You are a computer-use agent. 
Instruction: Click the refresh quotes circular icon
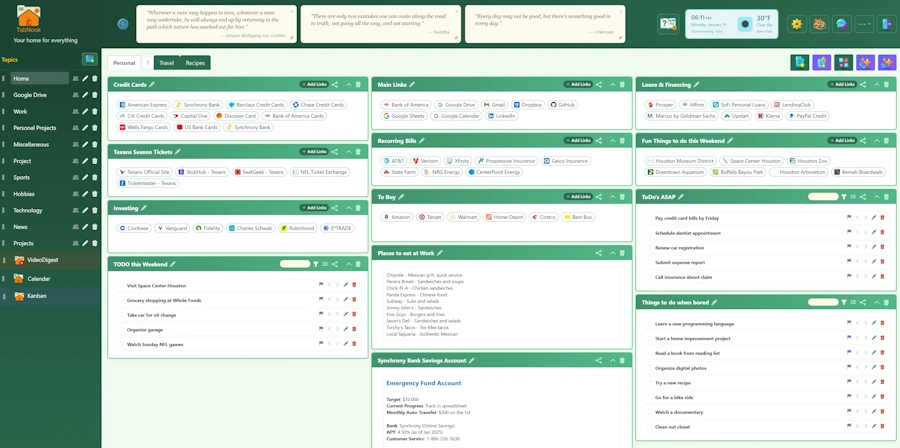123,24
